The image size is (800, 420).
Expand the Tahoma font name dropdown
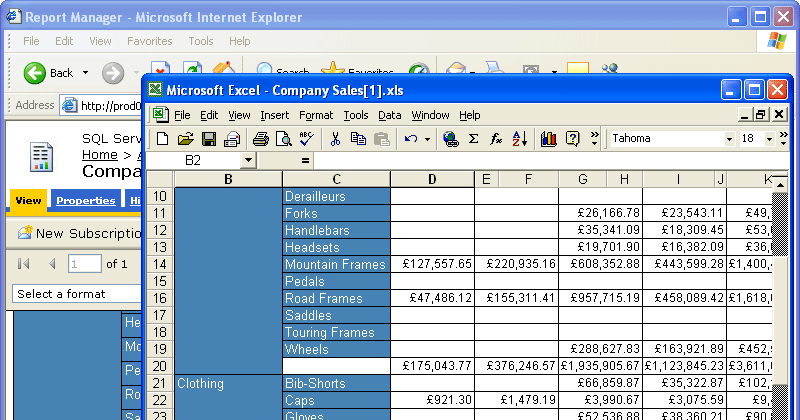pyautogui.click(x=729, y=139)
